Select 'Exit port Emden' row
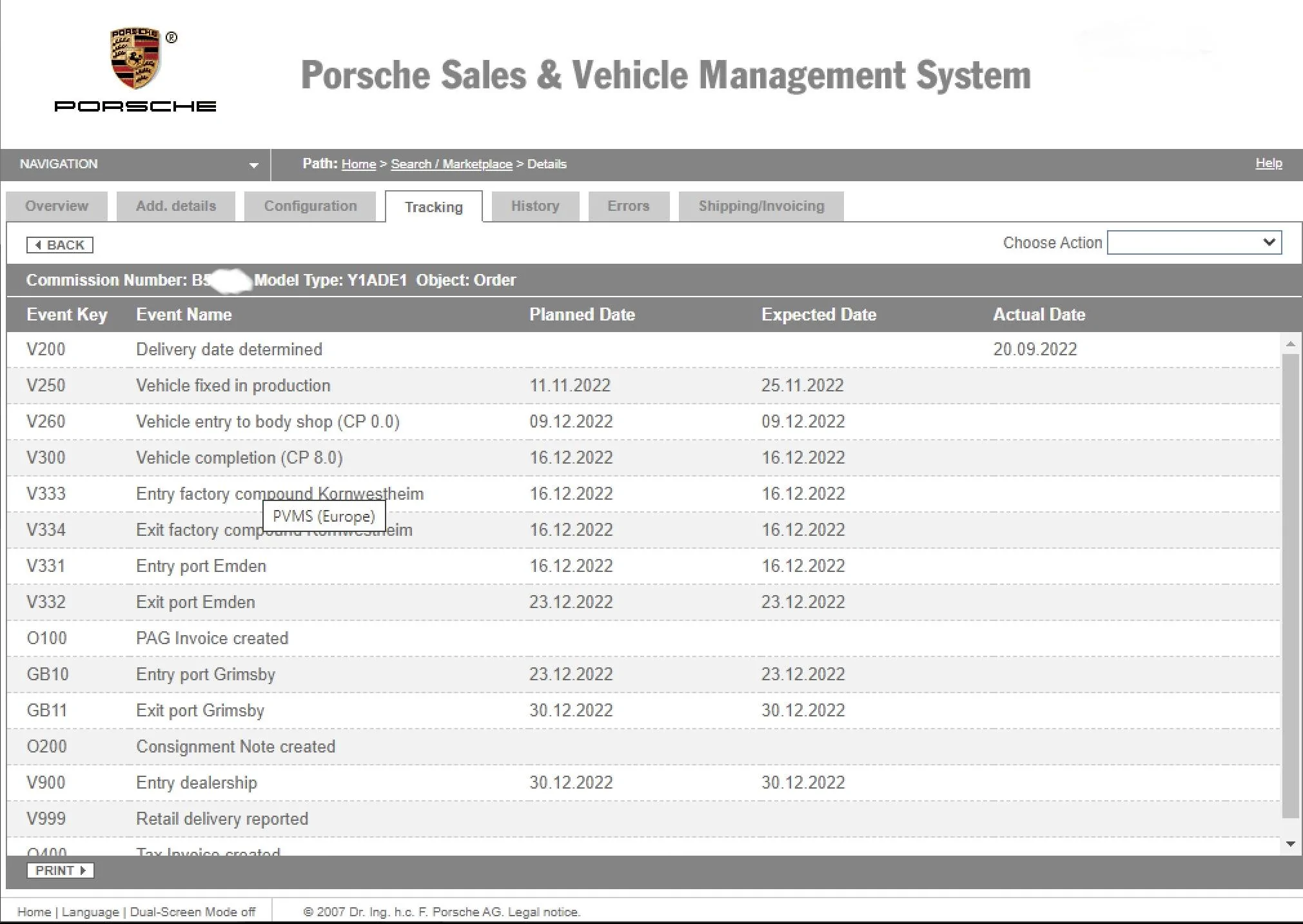Viewport: 1303px width, 924px height. click(643, 602)
